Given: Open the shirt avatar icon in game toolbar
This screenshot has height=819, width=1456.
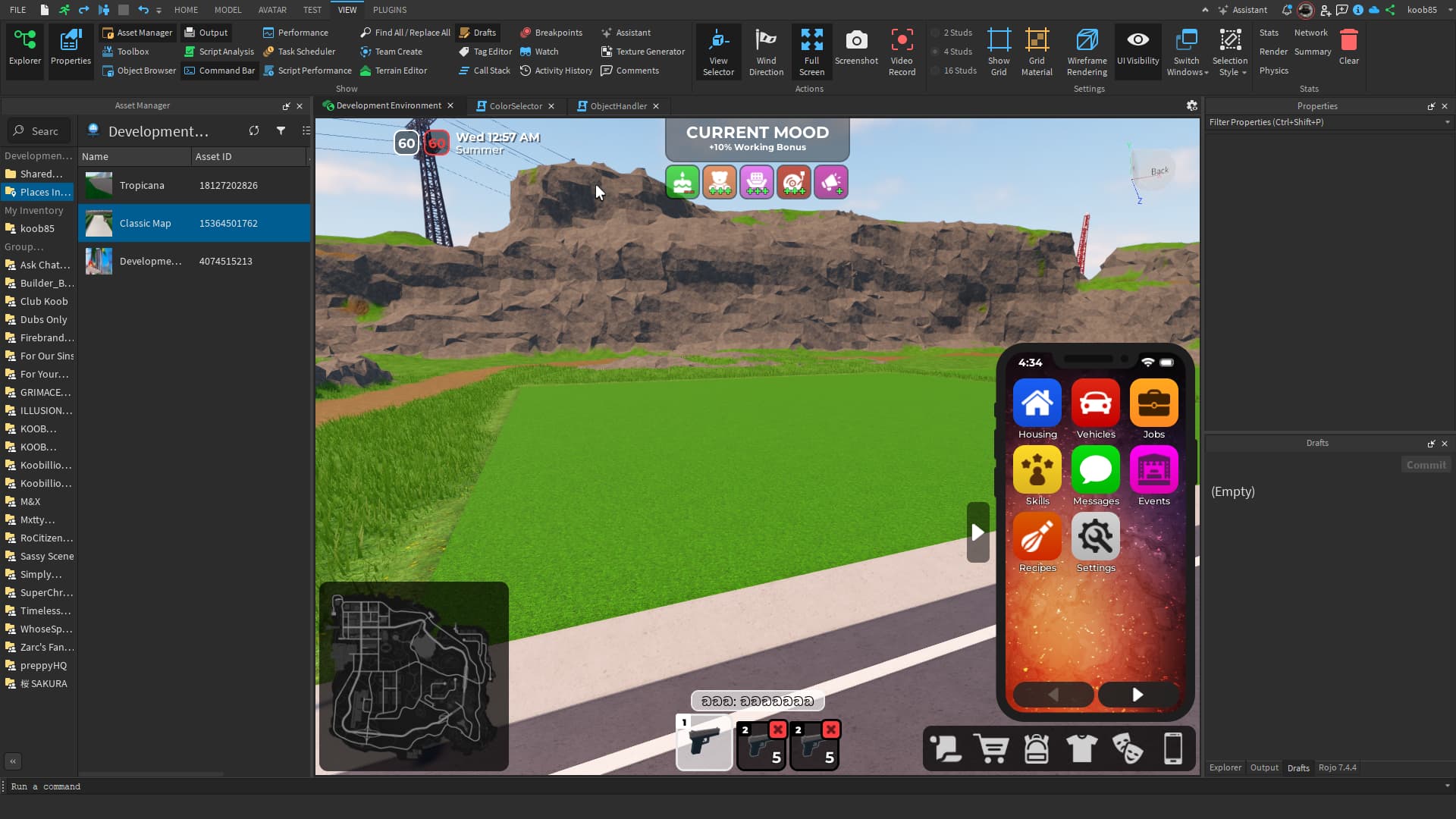Looking at the screenshot, I should click(x=1081, y=748).
